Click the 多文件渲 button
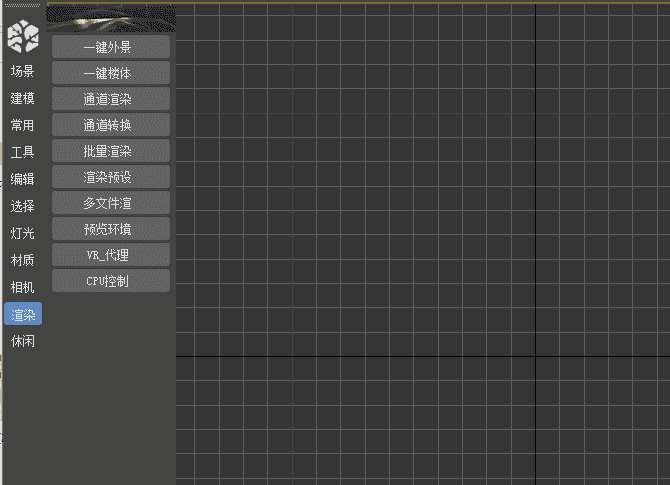Viewport: 670px width, 485px height. (x=111, y=203)
